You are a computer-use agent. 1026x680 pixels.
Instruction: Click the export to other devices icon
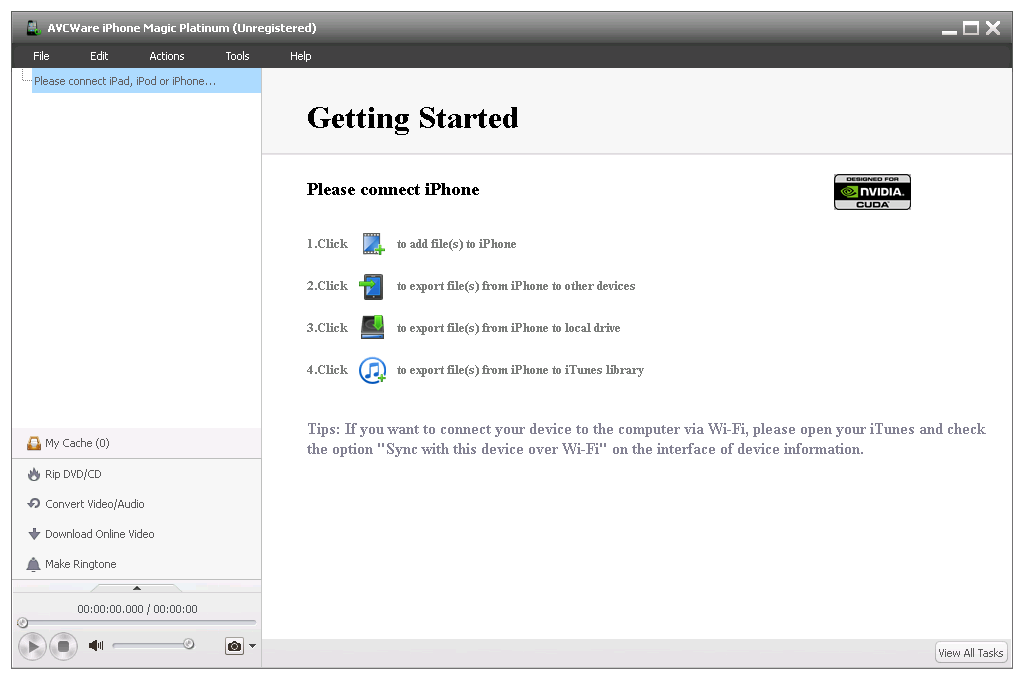[x=372, y=286]
